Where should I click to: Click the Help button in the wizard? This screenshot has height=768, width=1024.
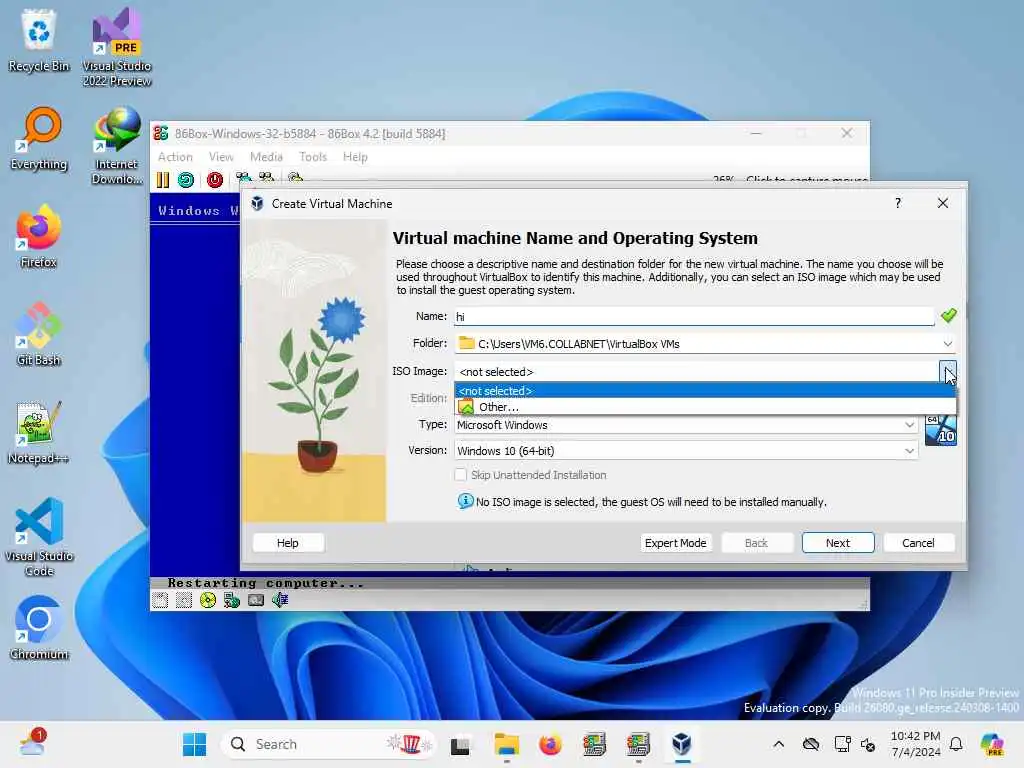tap(287, 543)
